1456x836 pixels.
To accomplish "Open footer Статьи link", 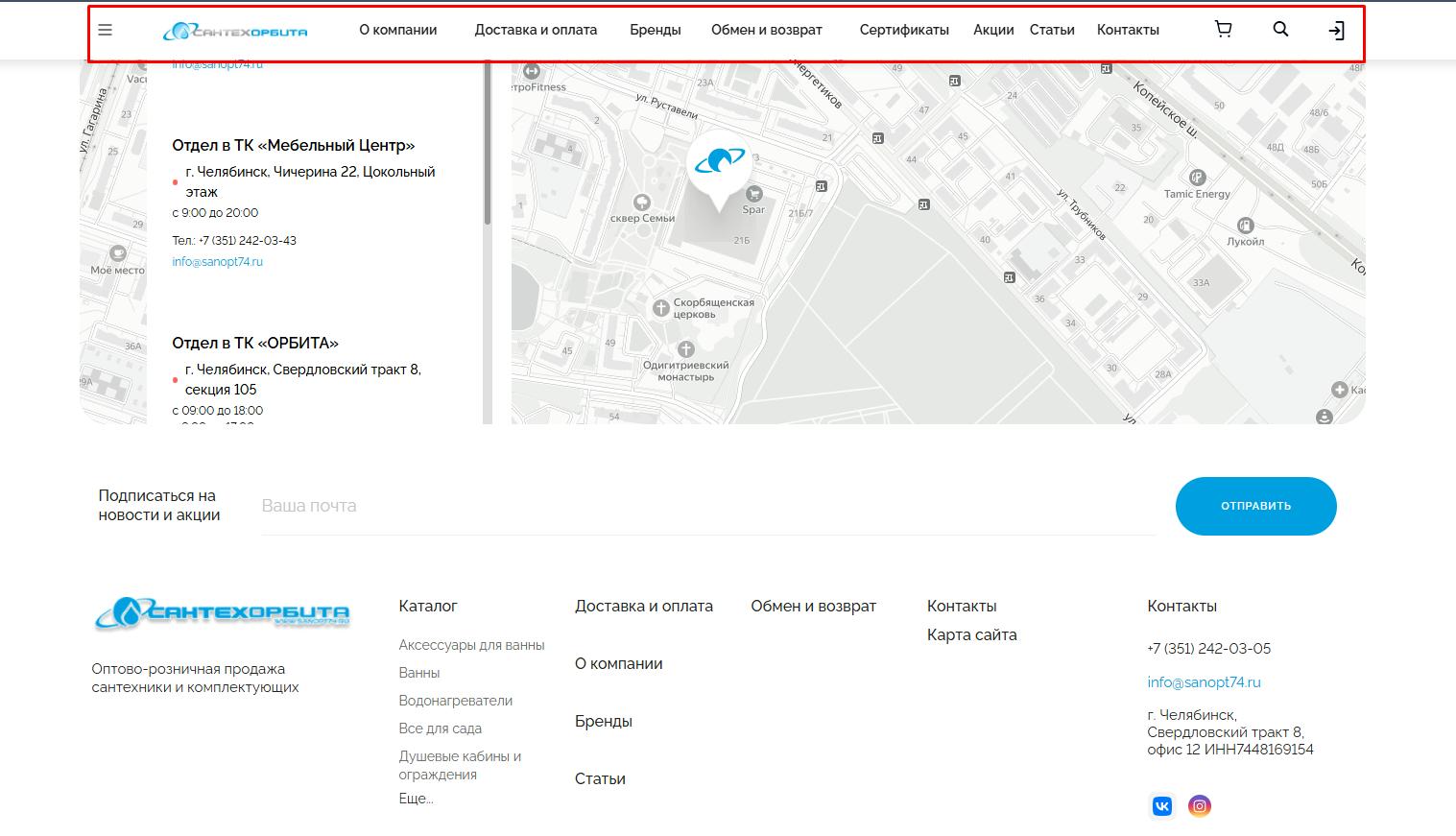I will (x=600, y=779).
